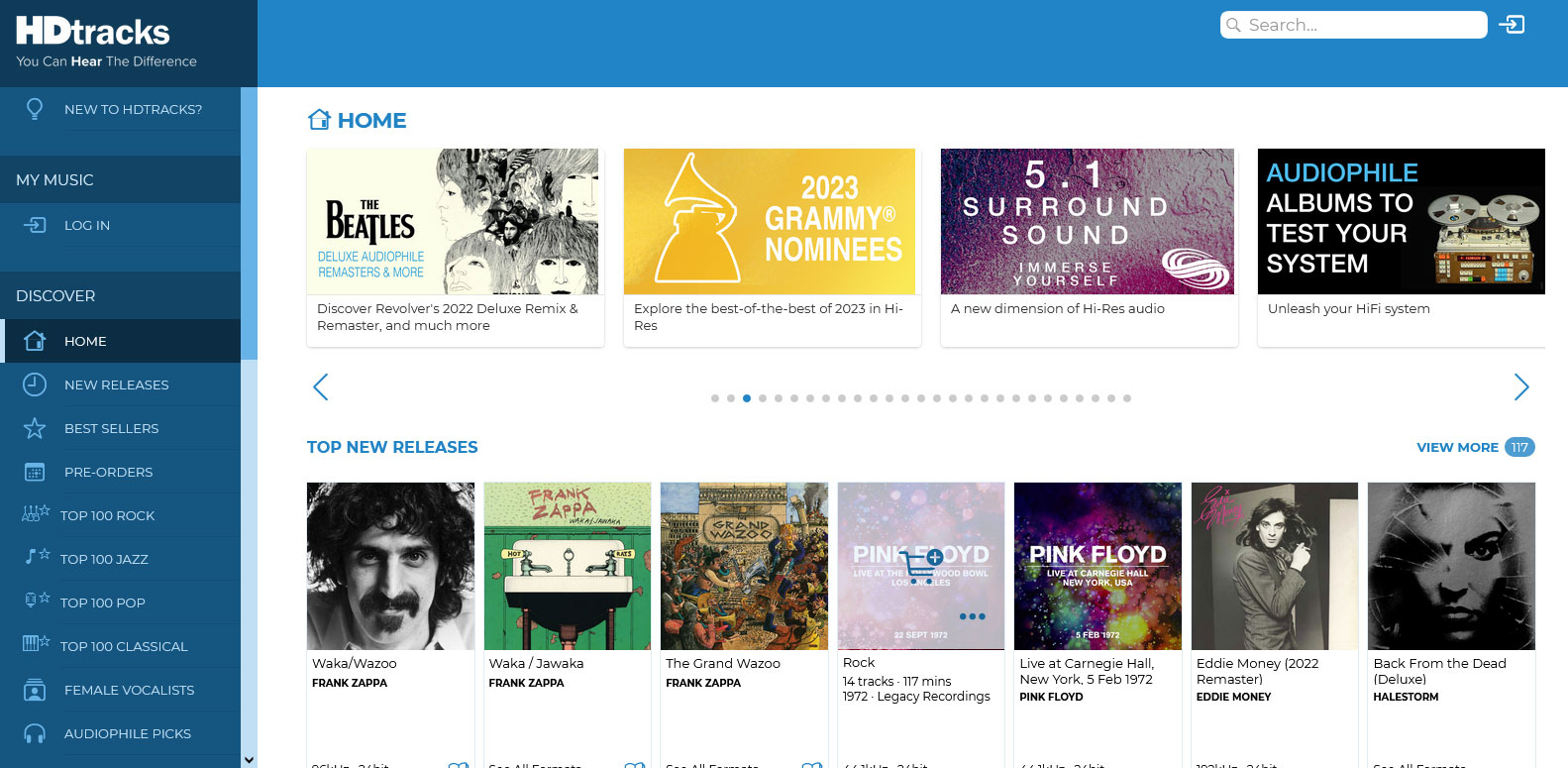Open the 2023 Grammy Nominees banner
This screenshot has width=1568, height=768.
pos(771,222)
